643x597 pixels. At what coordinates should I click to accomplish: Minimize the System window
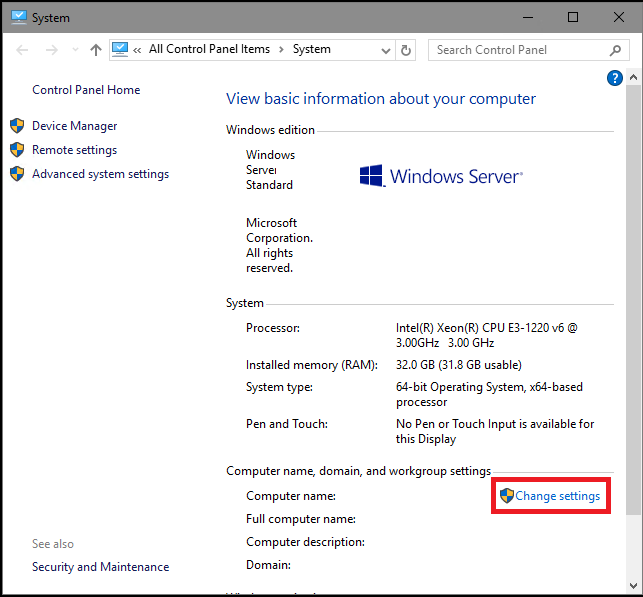point(528,17)
